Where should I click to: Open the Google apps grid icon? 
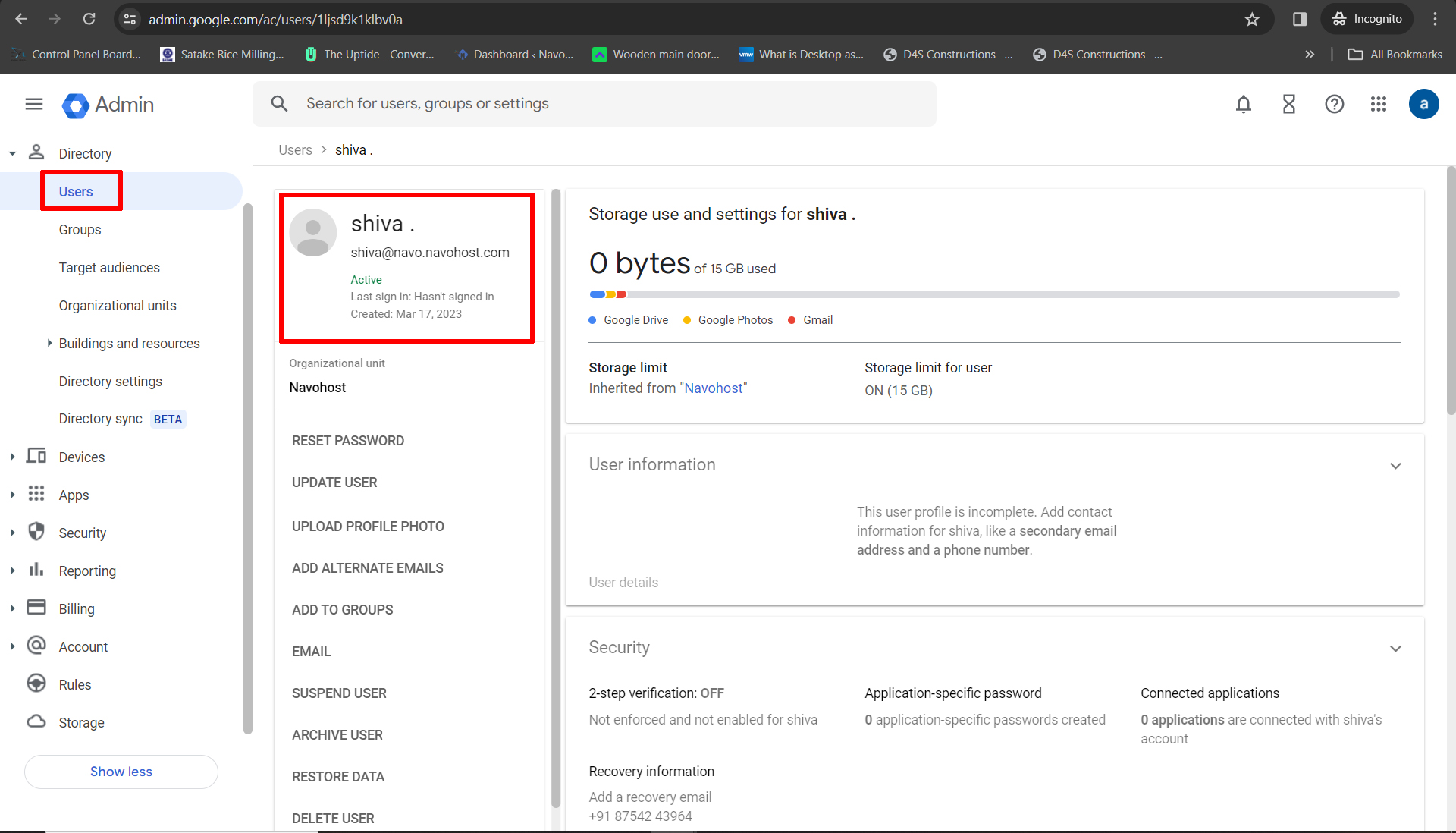(1378, 104)
